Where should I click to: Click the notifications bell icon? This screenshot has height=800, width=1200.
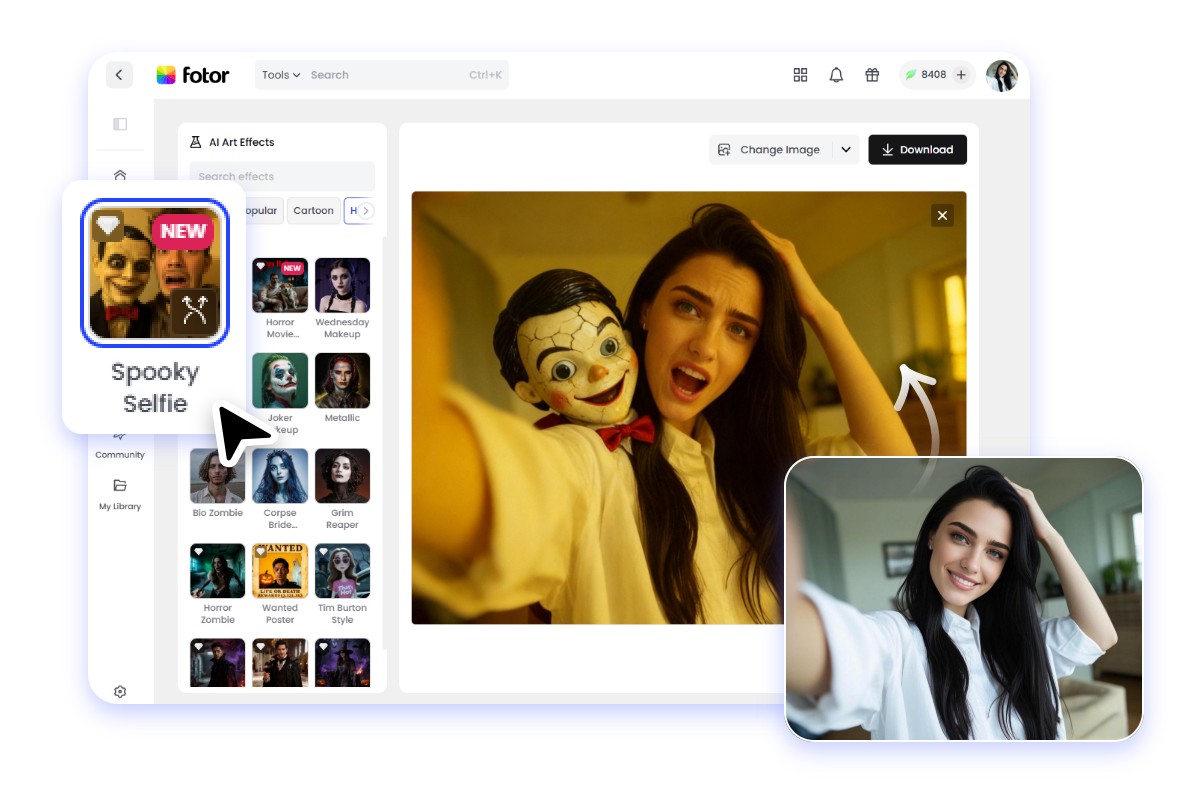[836, 75]
